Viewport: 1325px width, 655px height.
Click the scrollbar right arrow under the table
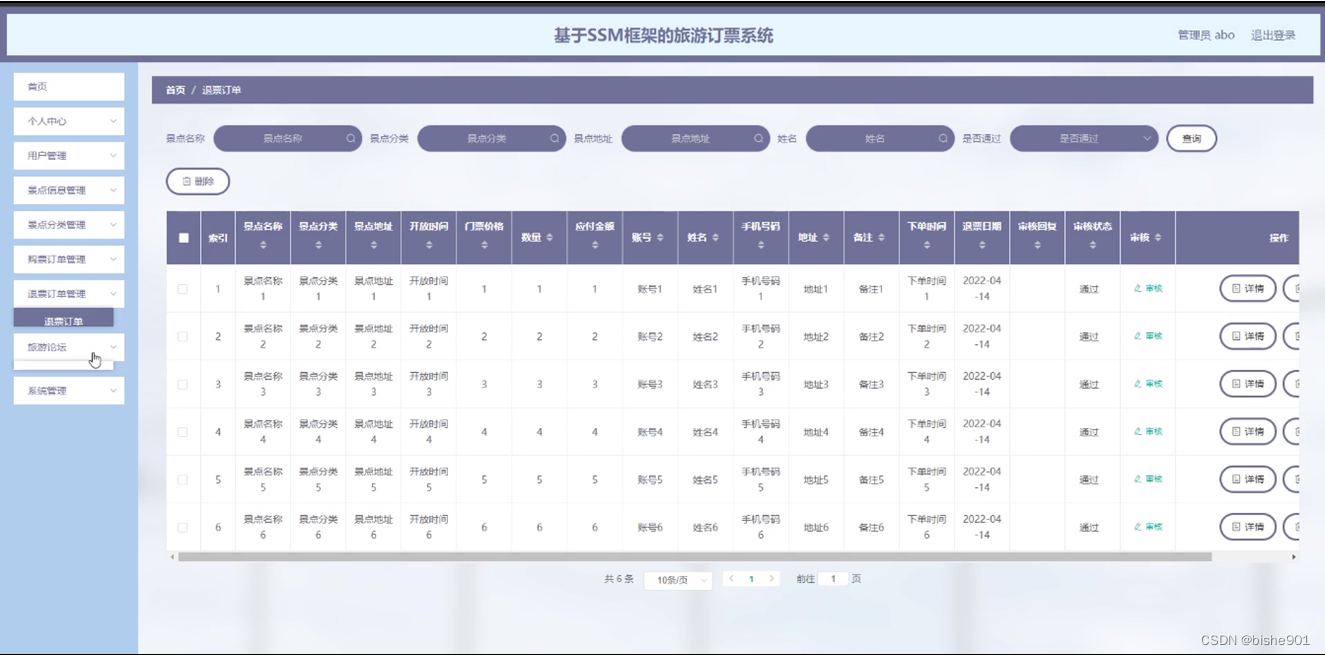(1294, 557)
